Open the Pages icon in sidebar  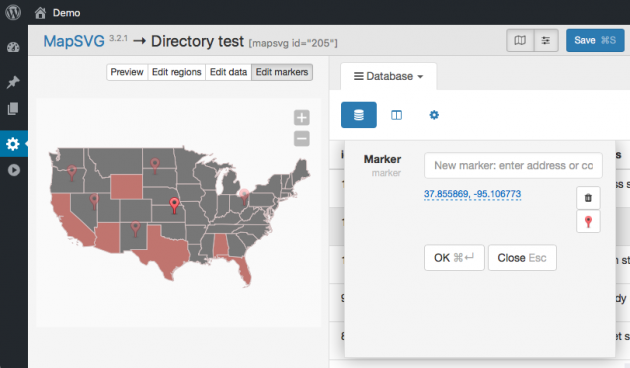pyautogui.click(x=13, y=108)
